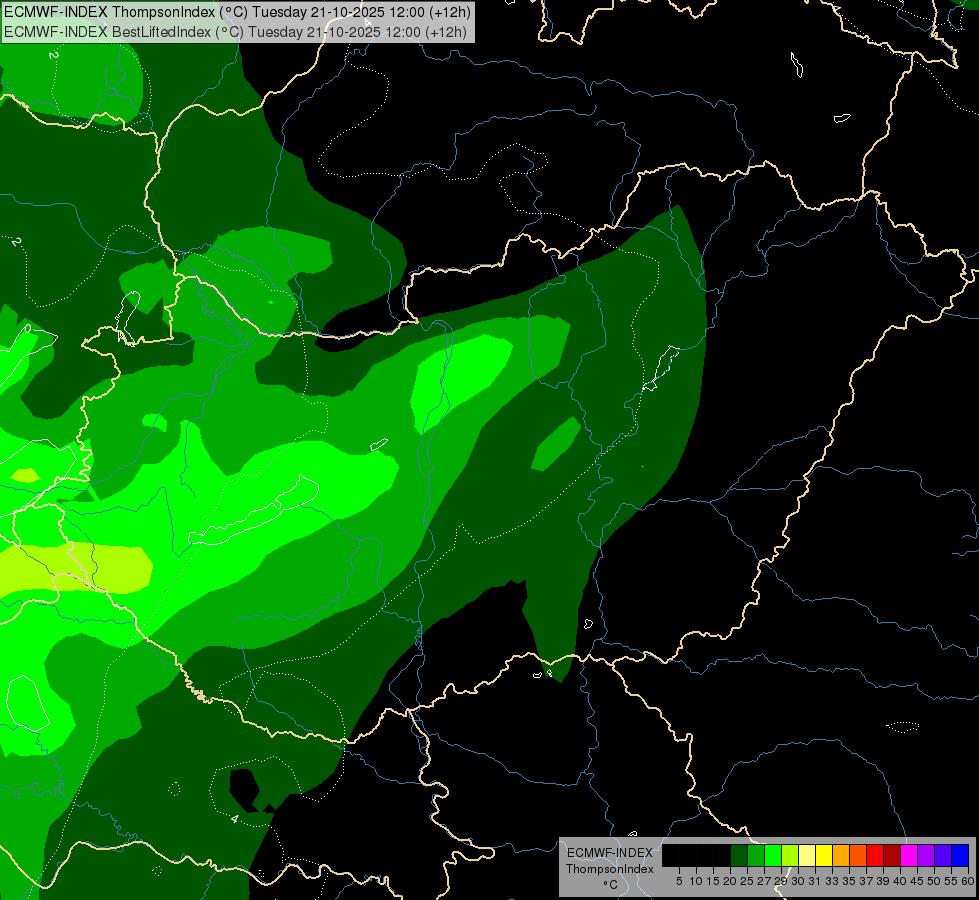Click the dark green 20-25 legend swatch
Screen dimensions: 979x900
pyautogui.click(x=739, y=855)
